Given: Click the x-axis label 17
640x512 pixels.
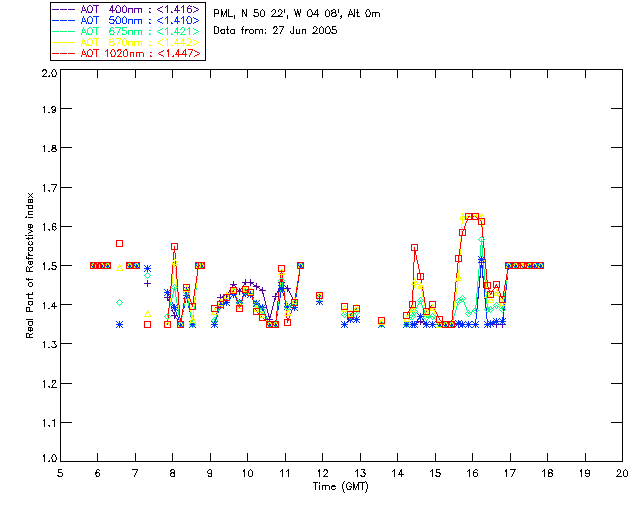Looking at the screenshot, I should click(510, 473).
